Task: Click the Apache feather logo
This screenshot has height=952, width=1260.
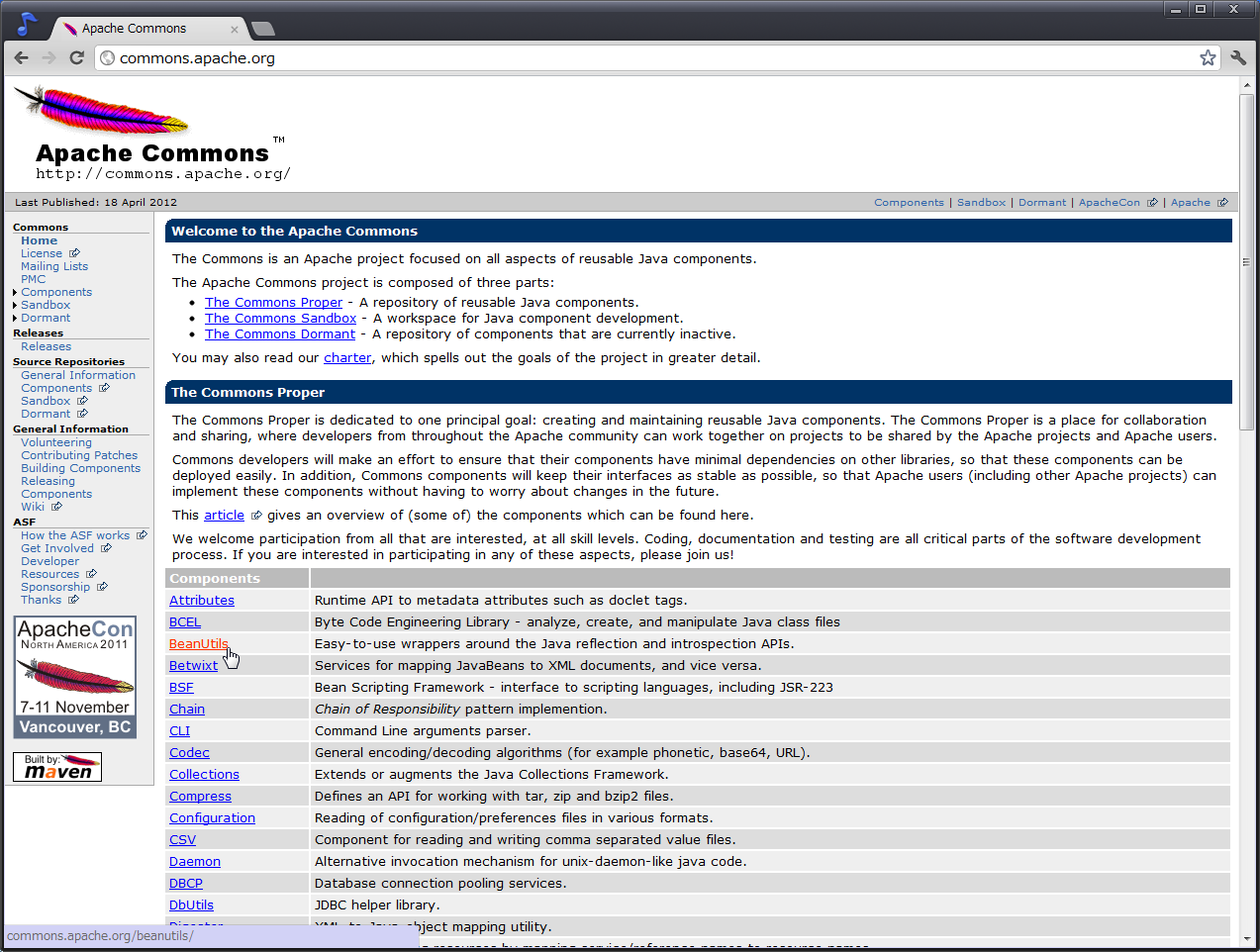Action: 101,109
